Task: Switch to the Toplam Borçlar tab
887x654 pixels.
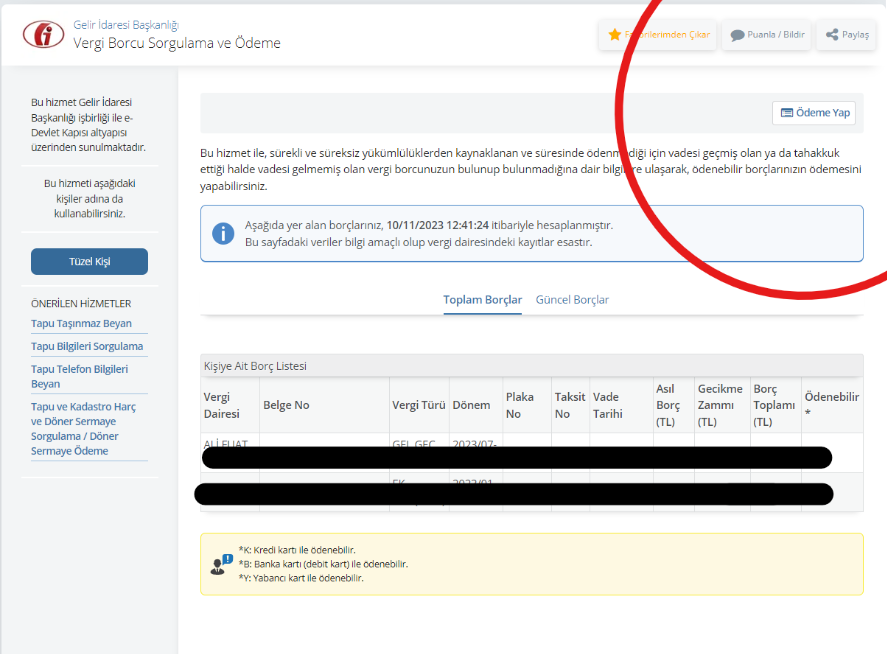Action: (482, 300)
